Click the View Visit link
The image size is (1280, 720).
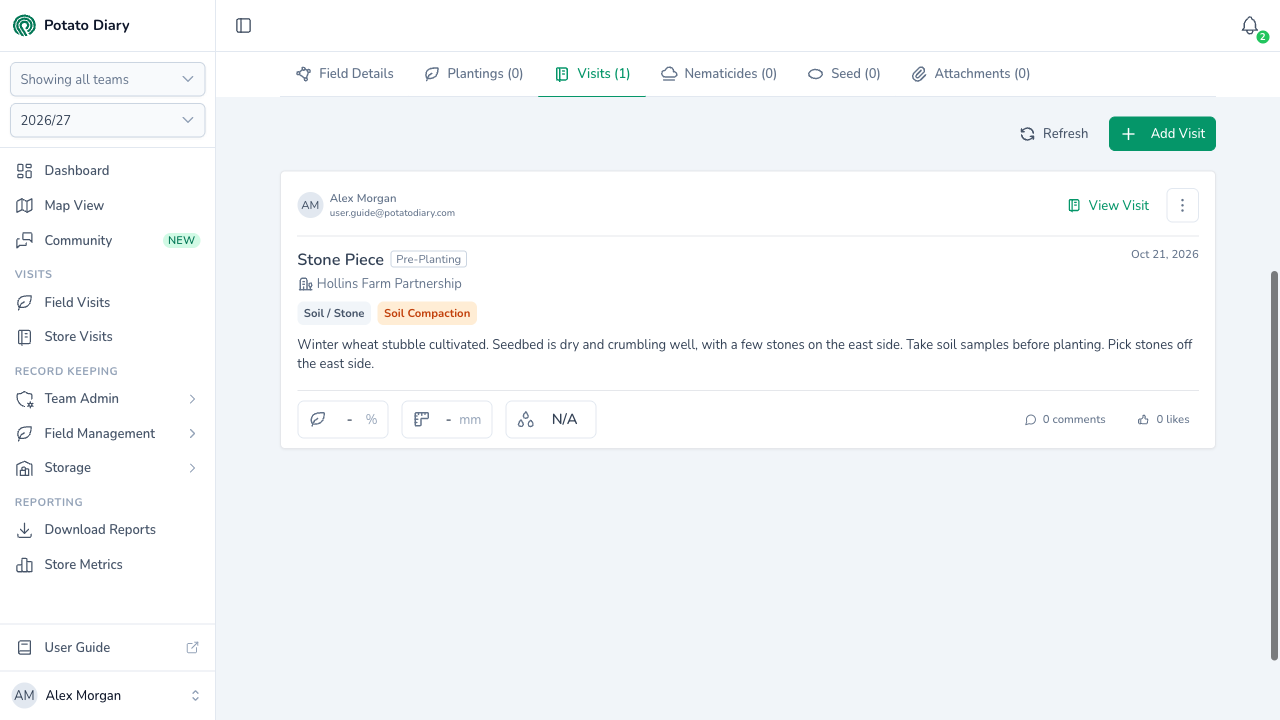tap(1109, 205)
